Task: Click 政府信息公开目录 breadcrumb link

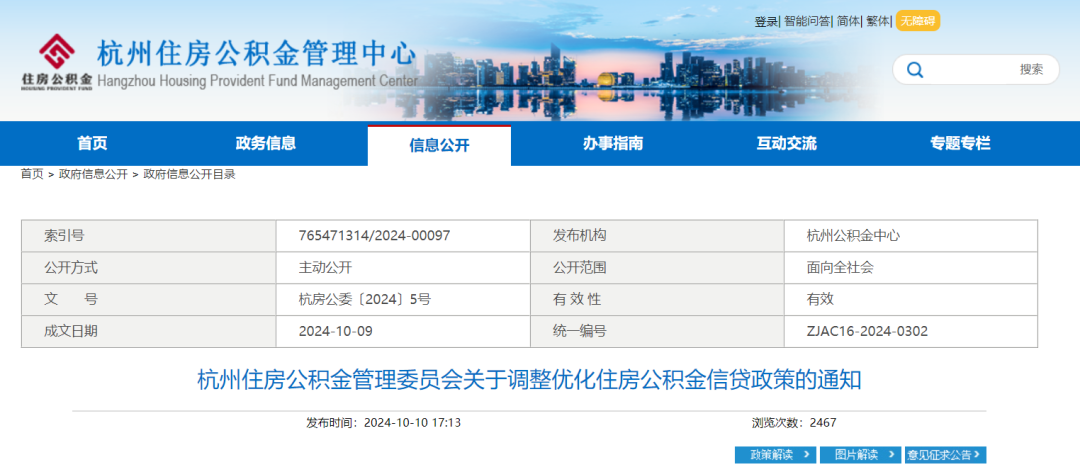Action: click(x=189, y=174)
